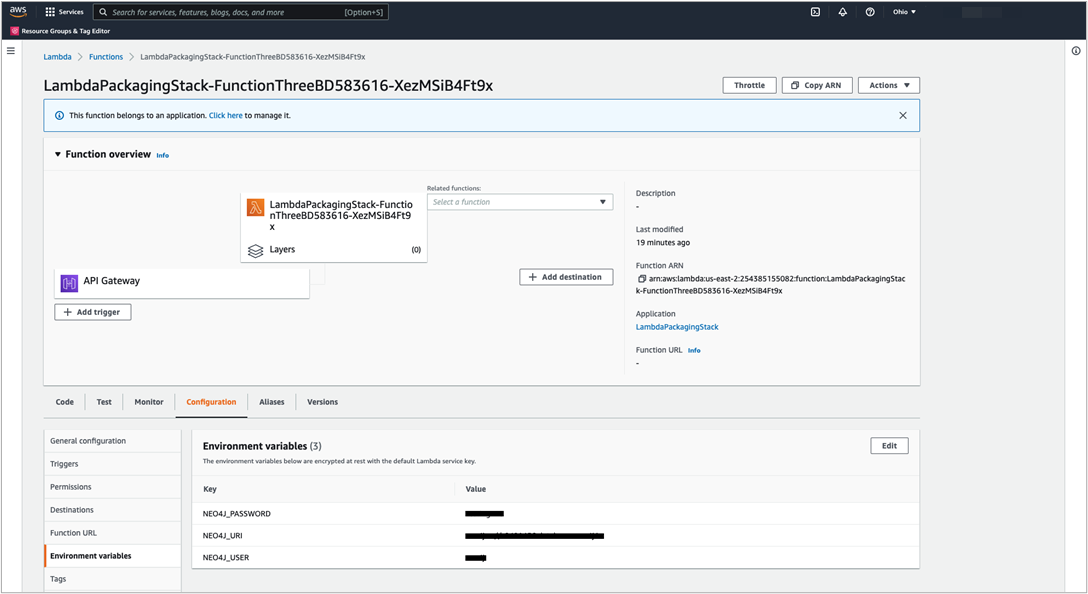Select General configuration in sidebar
This screenshot has width=1088, height=594.
point(112,441)
